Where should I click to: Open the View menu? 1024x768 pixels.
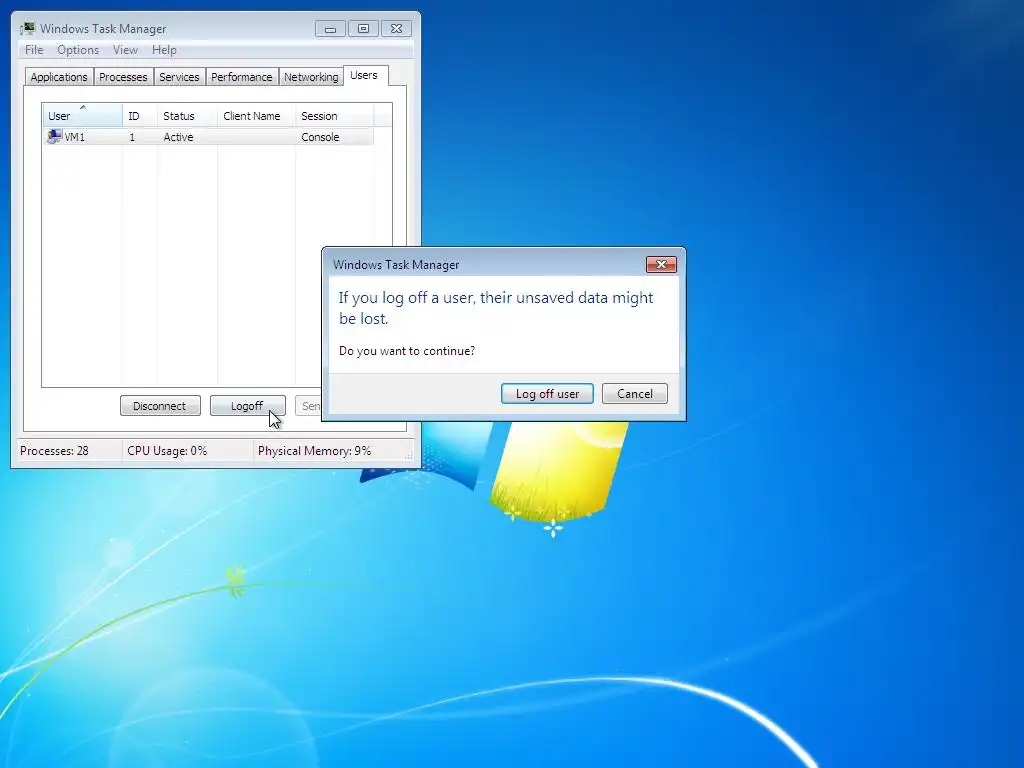[125, 50]
